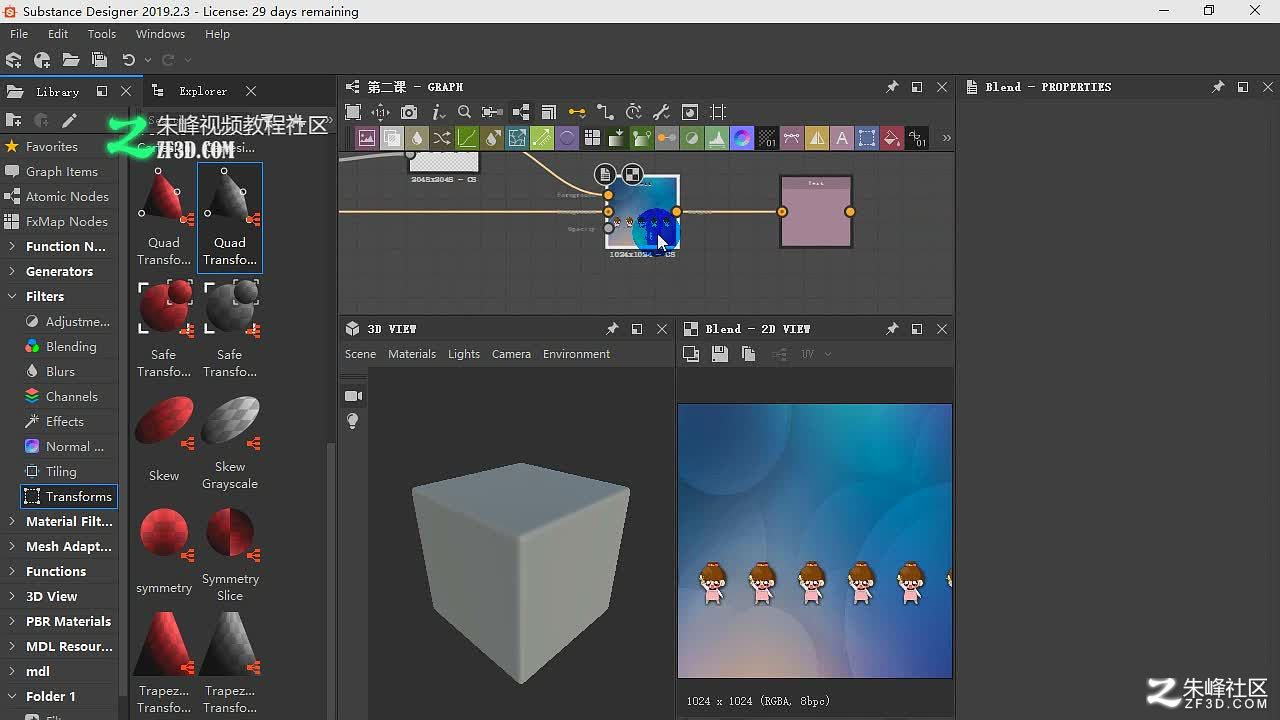Viewport: 1280px width, 720px height.
Task: Open the Edit menu
Action: [x=58, y=34]
